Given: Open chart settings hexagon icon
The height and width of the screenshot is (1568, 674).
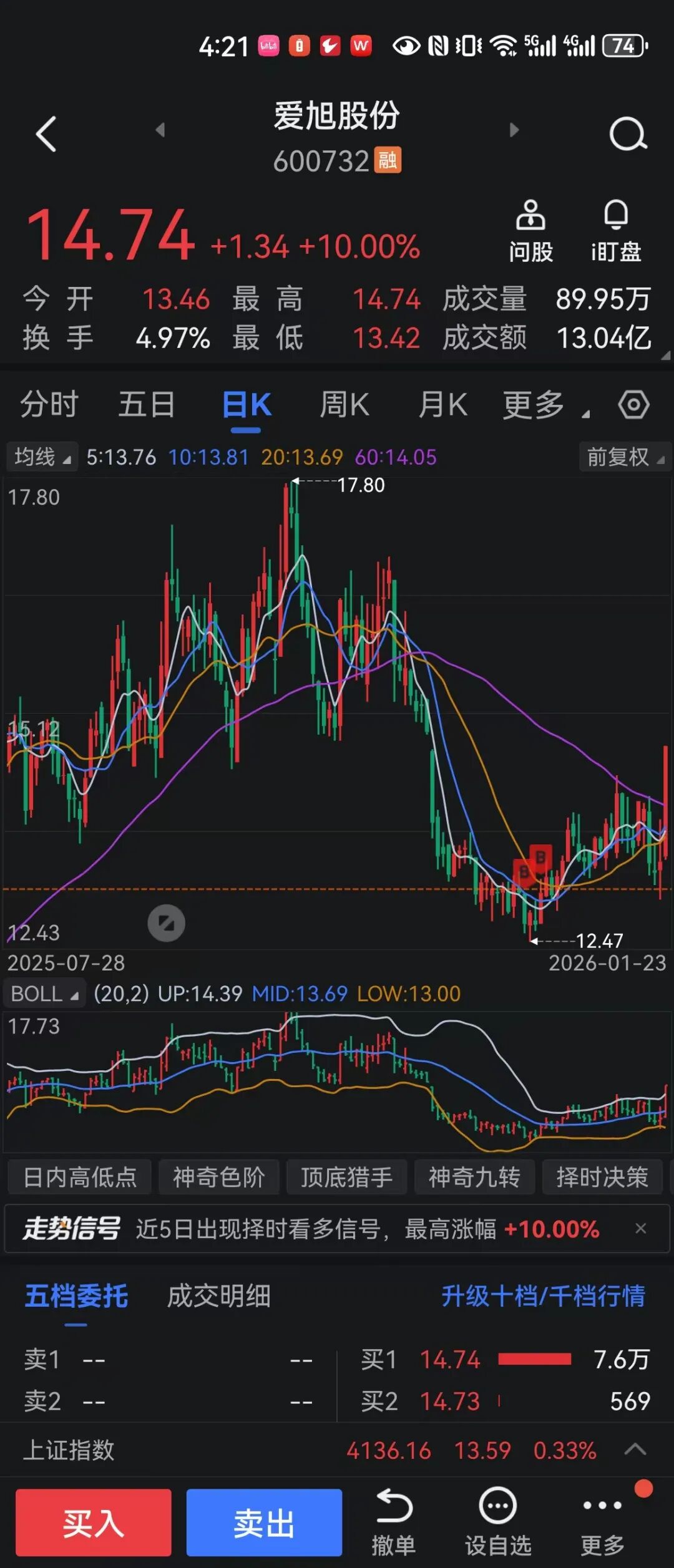Looking at the screenshot, I should (x=633, y=405).
